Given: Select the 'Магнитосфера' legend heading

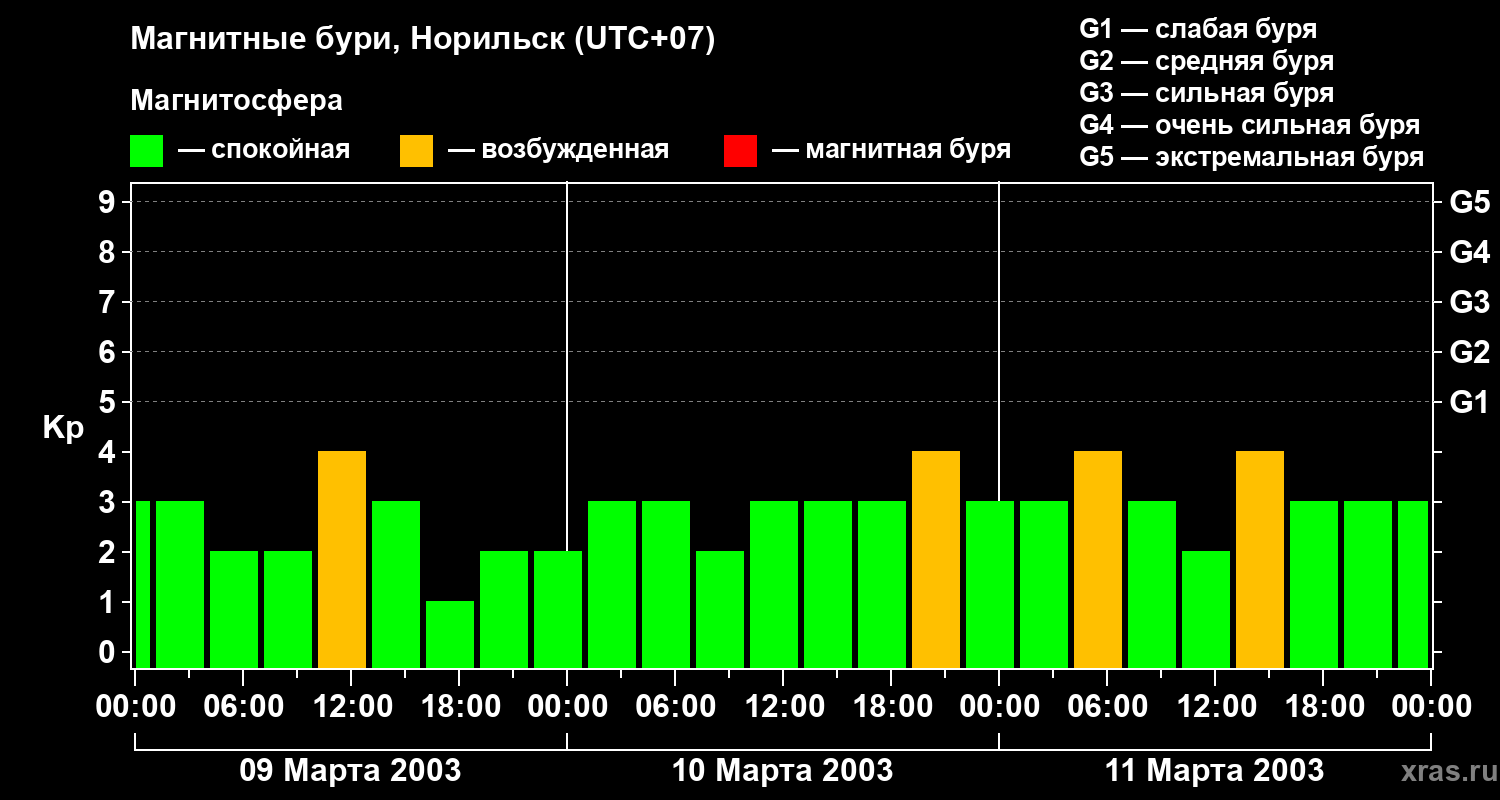Looking at the screenshot, I should tap(236, 101).
